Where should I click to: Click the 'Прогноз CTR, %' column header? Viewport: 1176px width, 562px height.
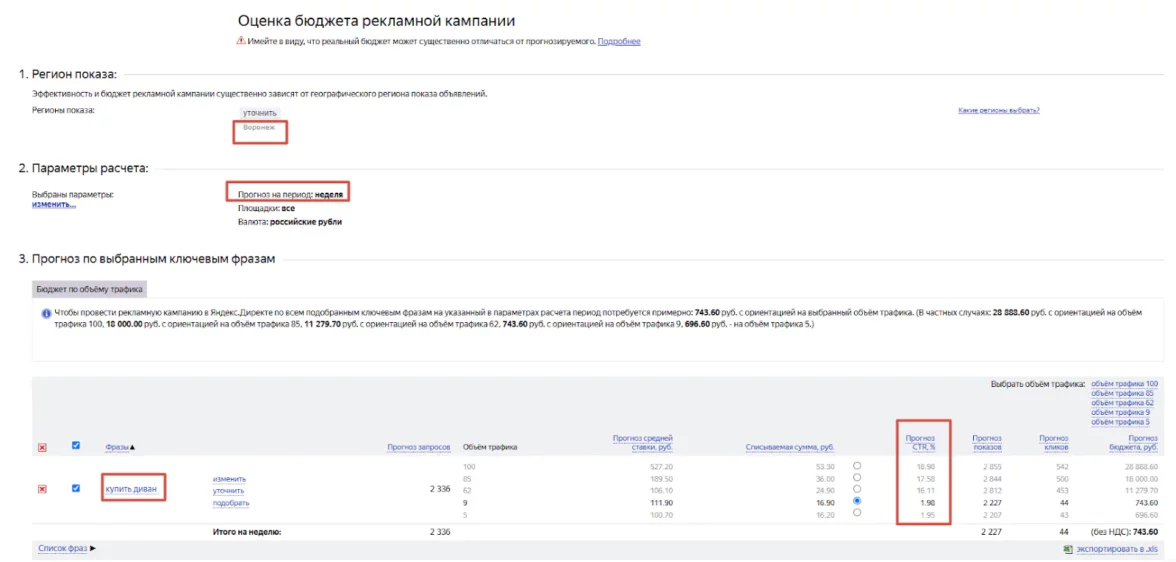click(920, 442)
